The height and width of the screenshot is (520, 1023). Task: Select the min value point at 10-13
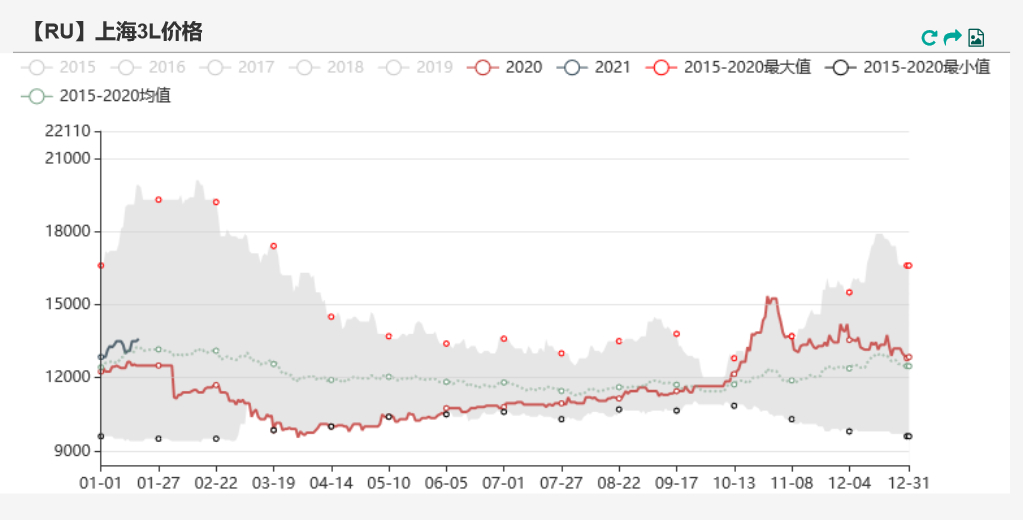coord(734,406)
